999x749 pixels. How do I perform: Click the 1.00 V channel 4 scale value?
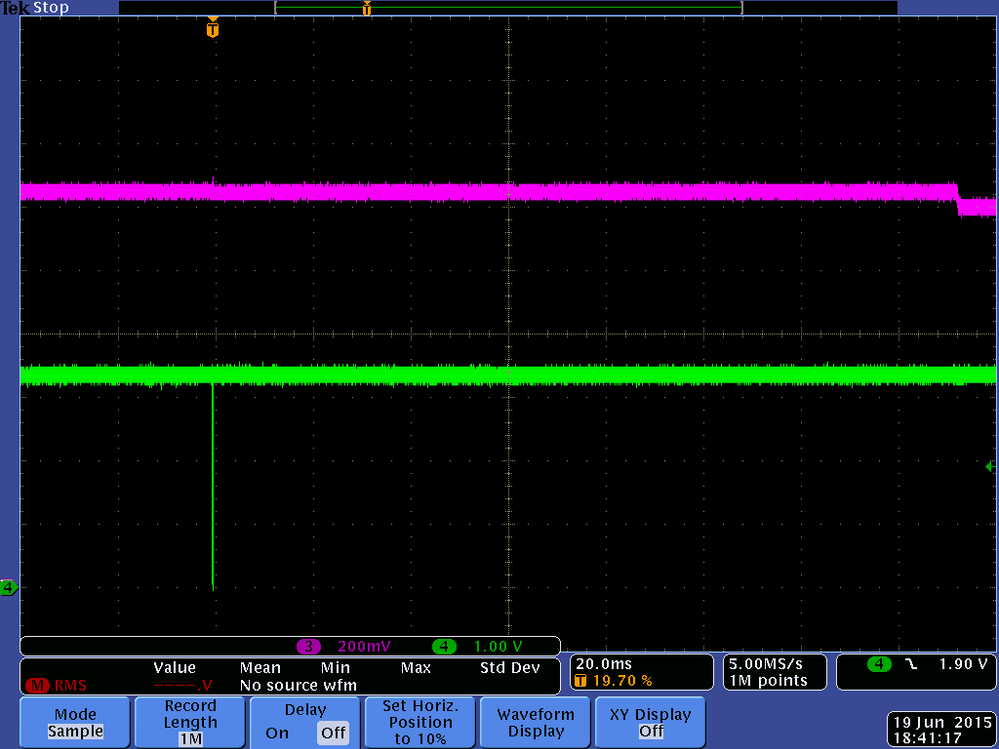click(x=498, y=646)
